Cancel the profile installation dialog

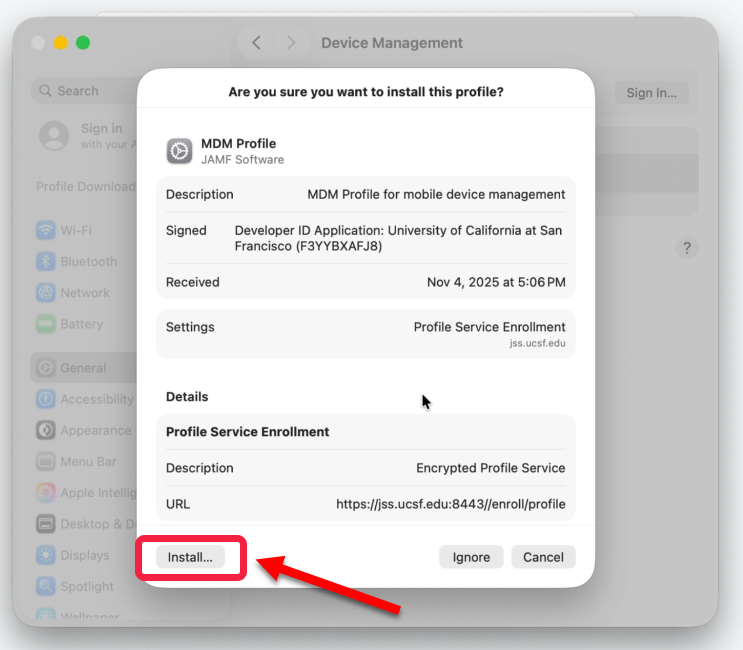tap(543, 557)
